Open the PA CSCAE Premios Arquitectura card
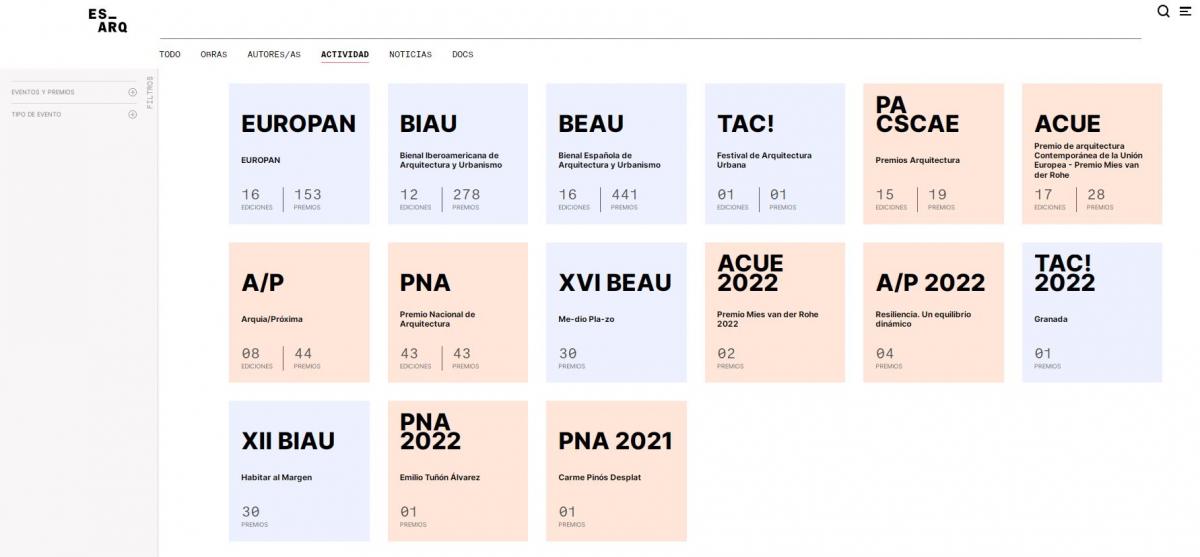This screenshot has width=1200, height=557. (x=933, y=154)
